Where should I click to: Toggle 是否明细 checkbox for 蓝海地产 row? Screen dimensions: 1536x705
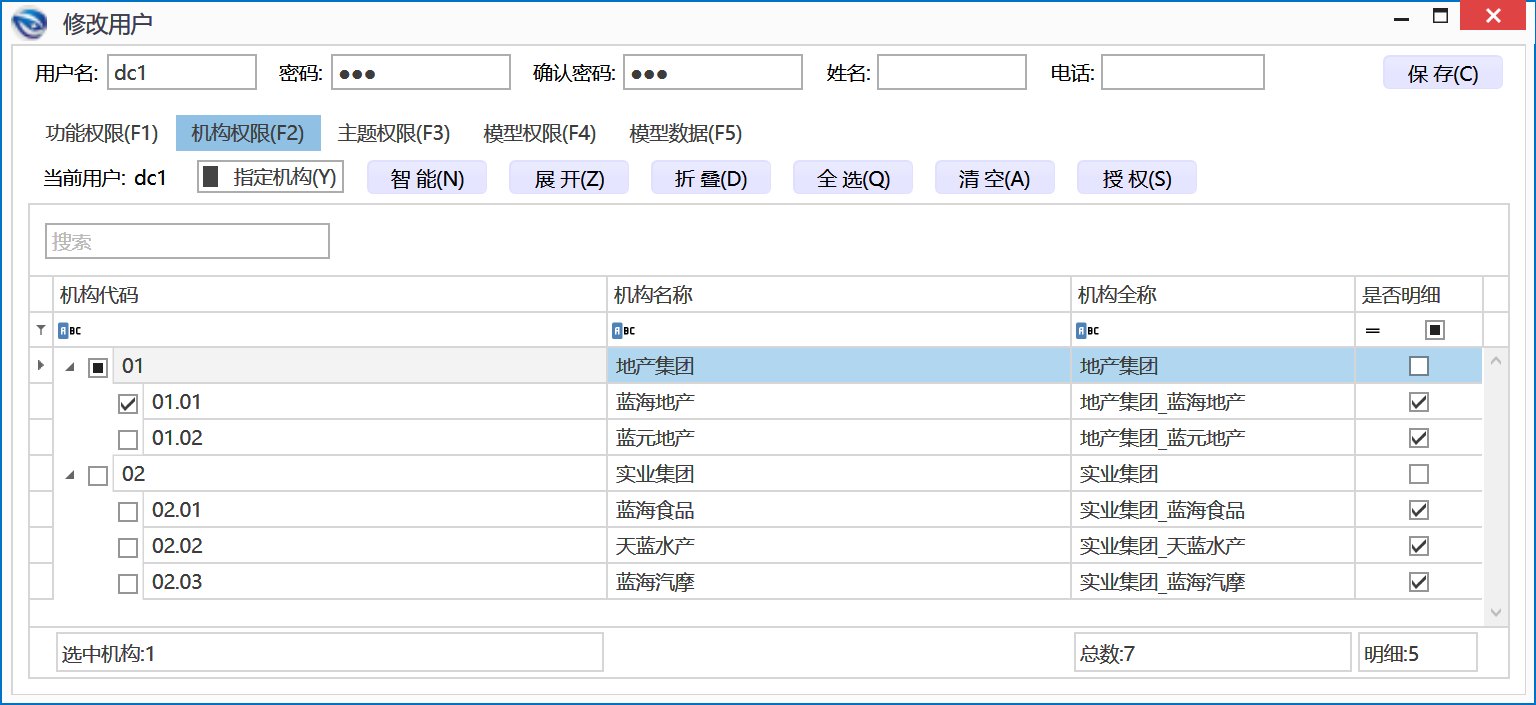pyautogui.click(x=1419, y=402)
